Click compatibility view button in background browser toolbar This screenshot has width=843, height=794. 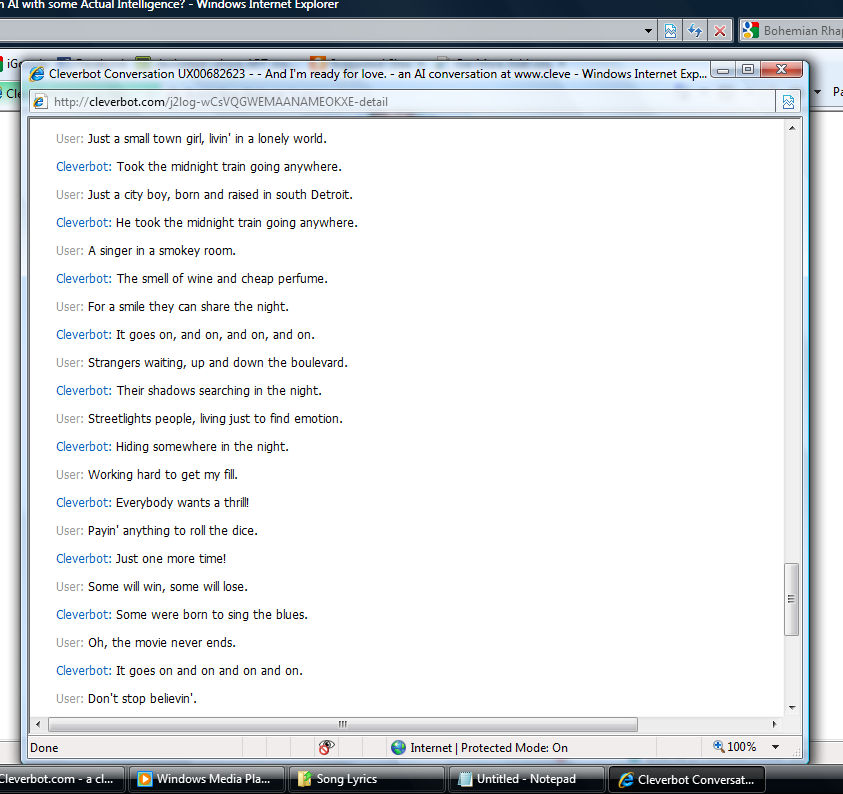pyautogui.click(x=670, y=31)
